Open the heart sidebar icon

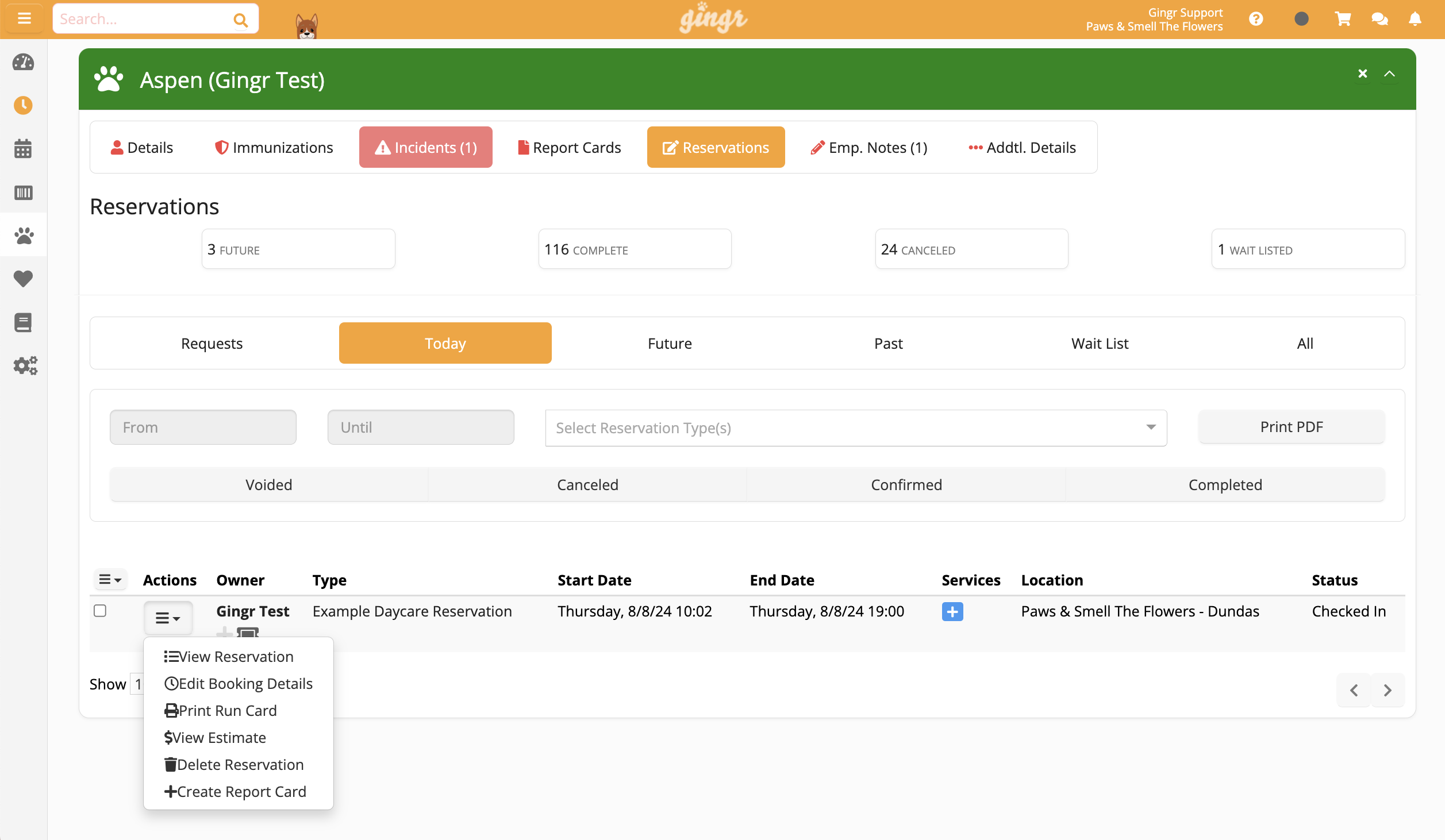pos(23,279)
